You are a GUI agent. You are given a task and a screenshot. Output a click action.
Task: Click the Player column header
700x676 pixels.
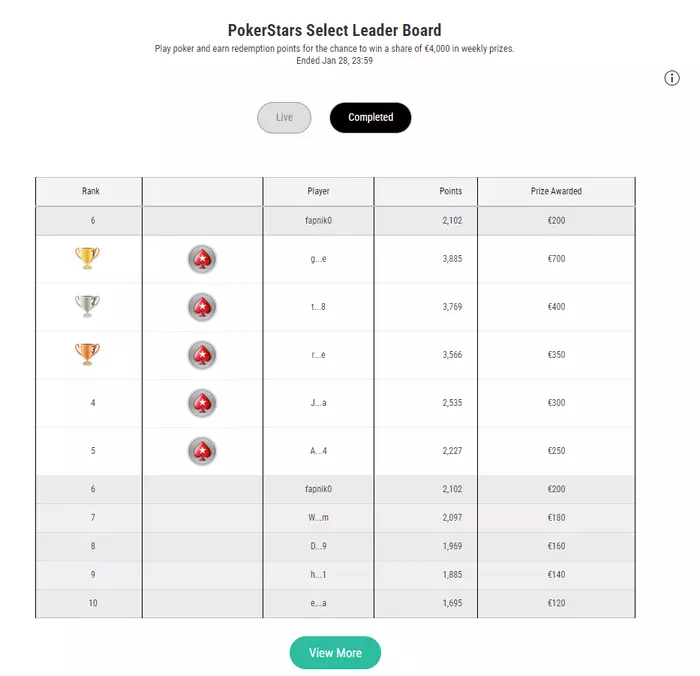click(x=318, y=191)
